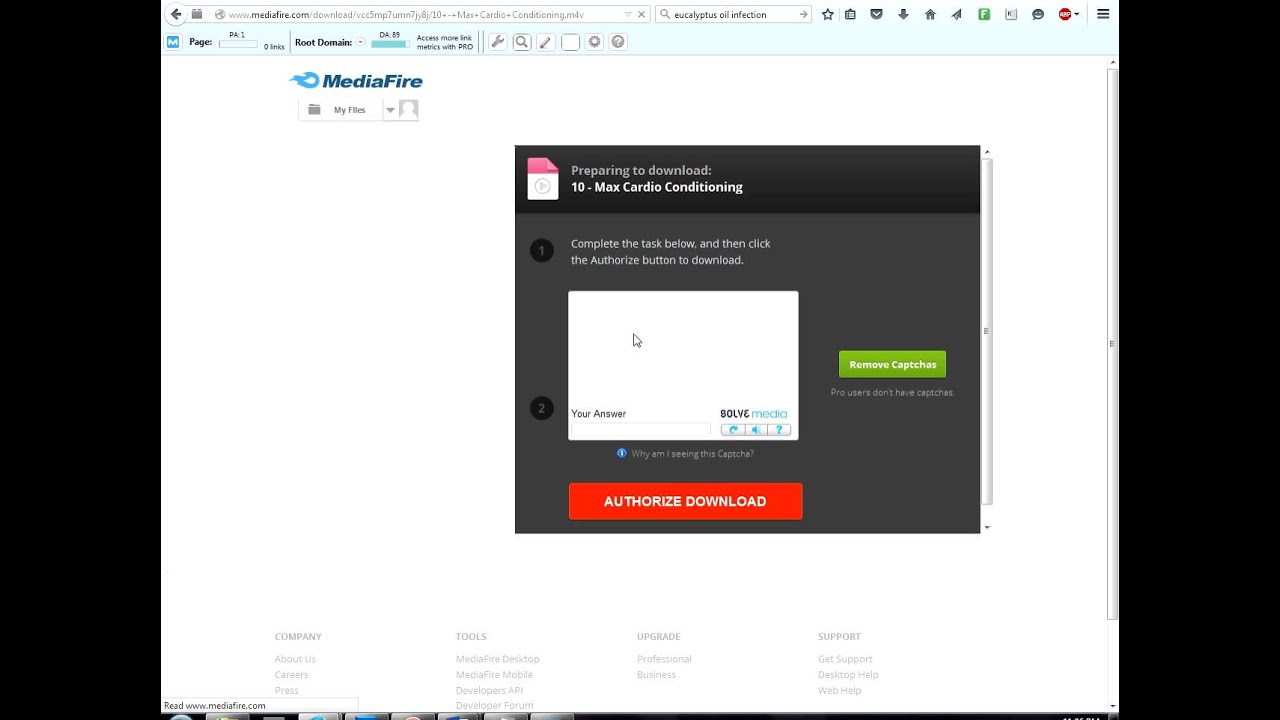This screenshot has height=720, width=1280.
Task: Go to the home page
Action: coord(930,15)
